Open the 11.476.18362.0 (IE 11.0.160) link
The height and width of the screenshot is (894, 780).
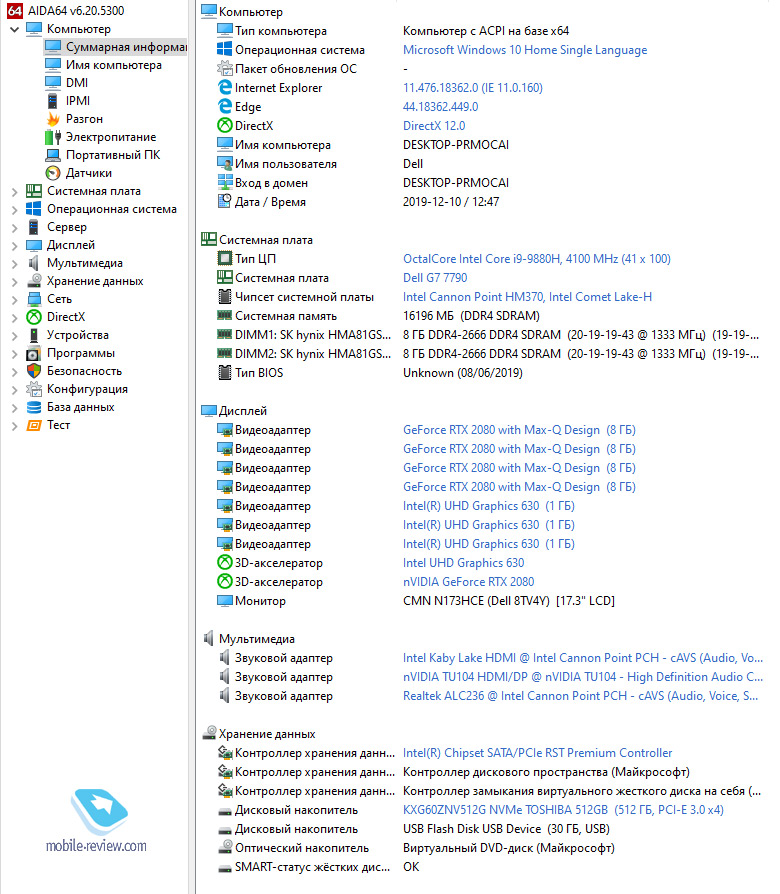tap(473, 88)
